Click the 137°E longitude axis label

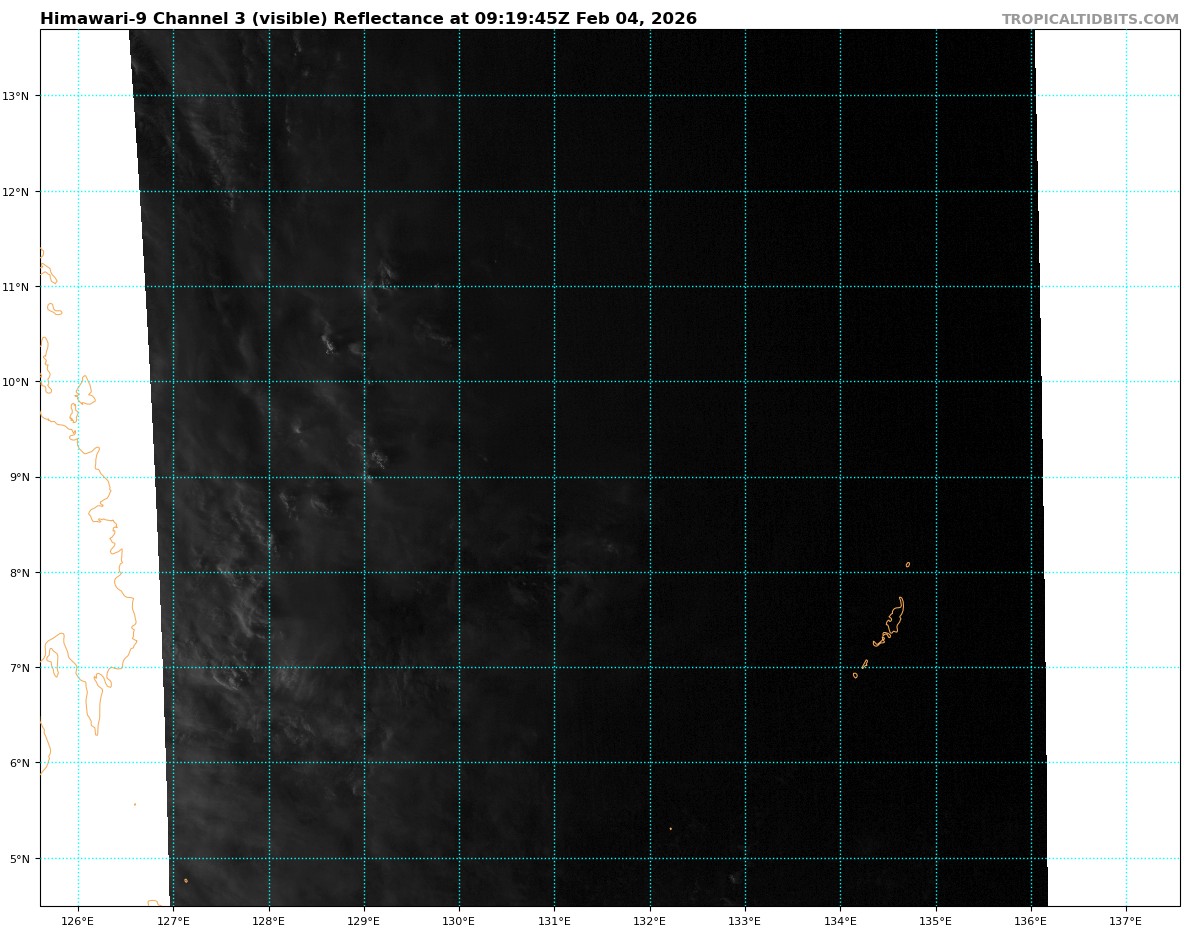pos(1126,921)
